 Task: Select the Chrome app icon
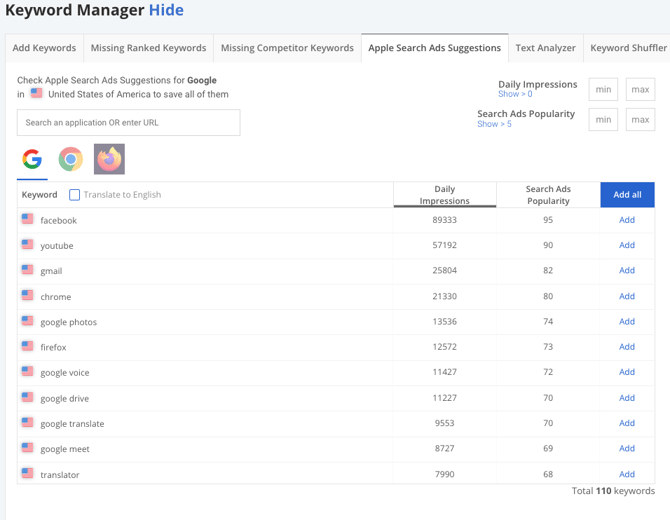[70, 160]
